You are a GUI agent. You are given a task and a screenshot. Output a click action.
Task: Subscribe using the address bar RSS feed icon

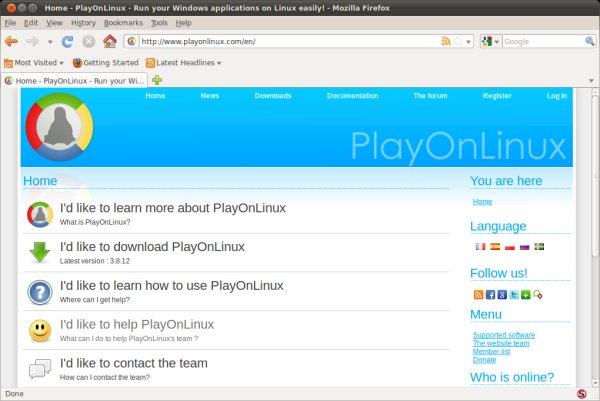pyautogui.click(x=446, y=41)
